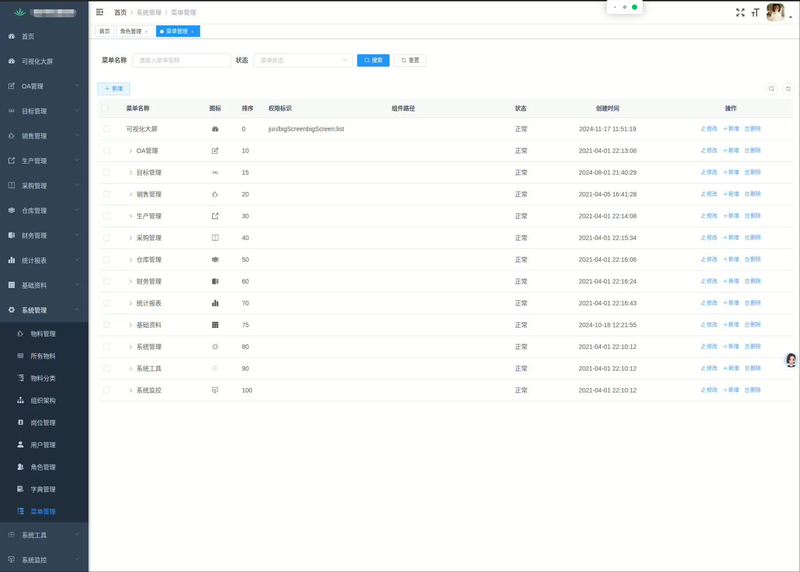
Task: Check the select-all checkbox in table header
Action: click(106, 108)
